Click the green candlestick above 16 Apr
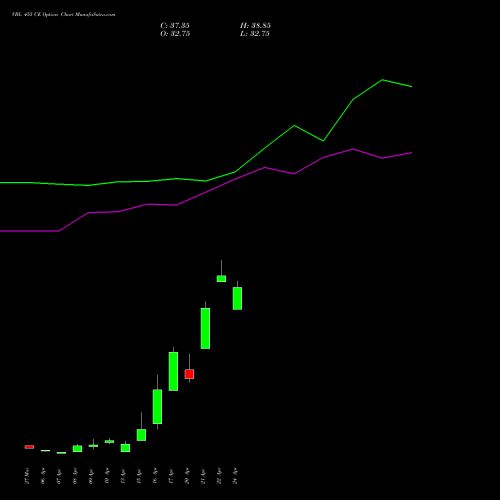500x500 pixels. tap(157, 407)
